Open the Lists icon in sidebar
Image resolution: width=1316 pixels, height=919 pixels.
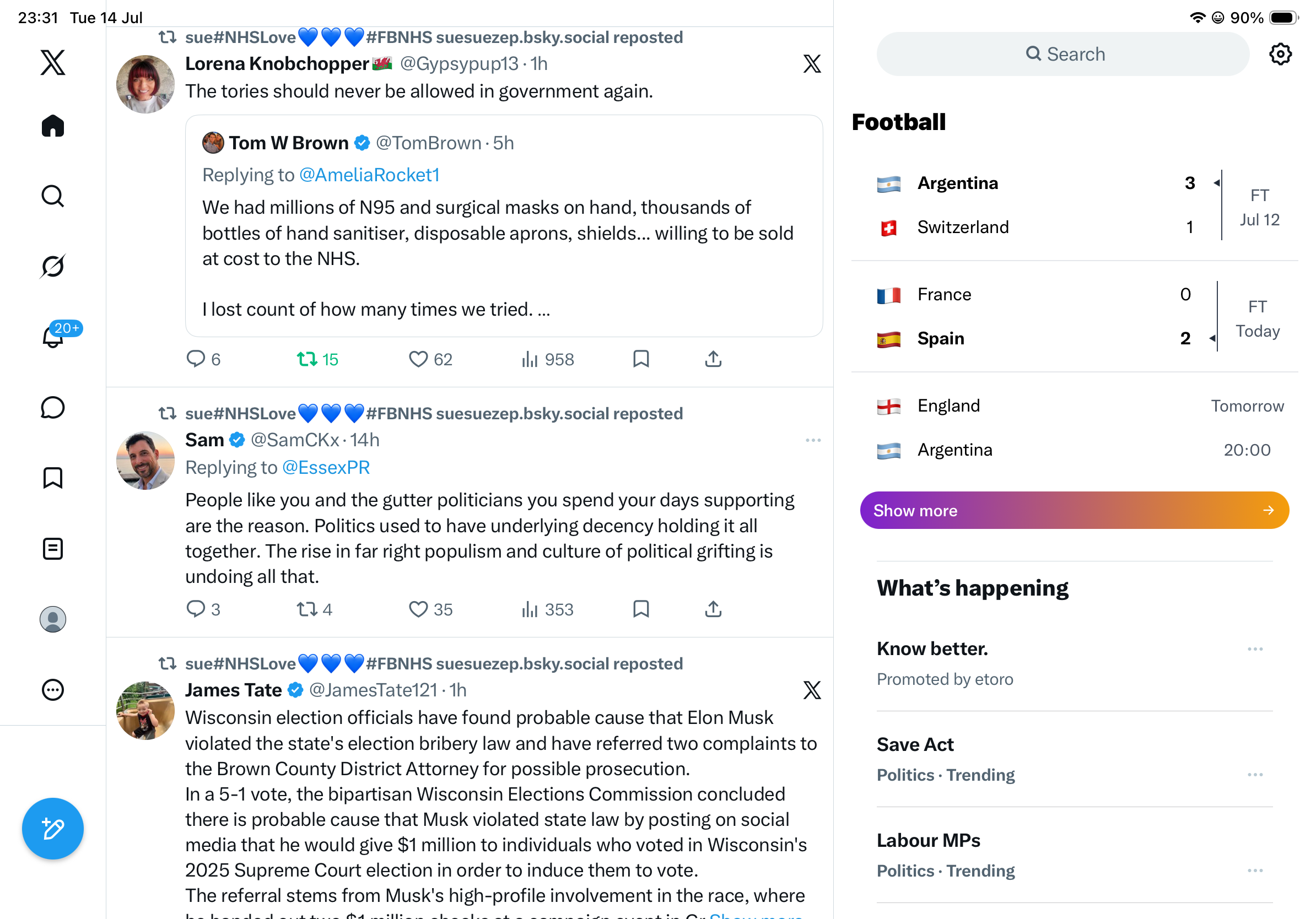pos(53,549)
